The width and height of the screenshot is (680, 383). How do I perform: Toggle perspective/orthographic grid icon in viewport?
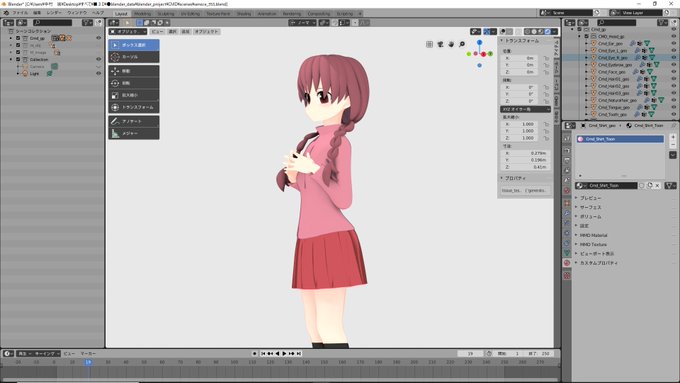[x=429, y=44]
